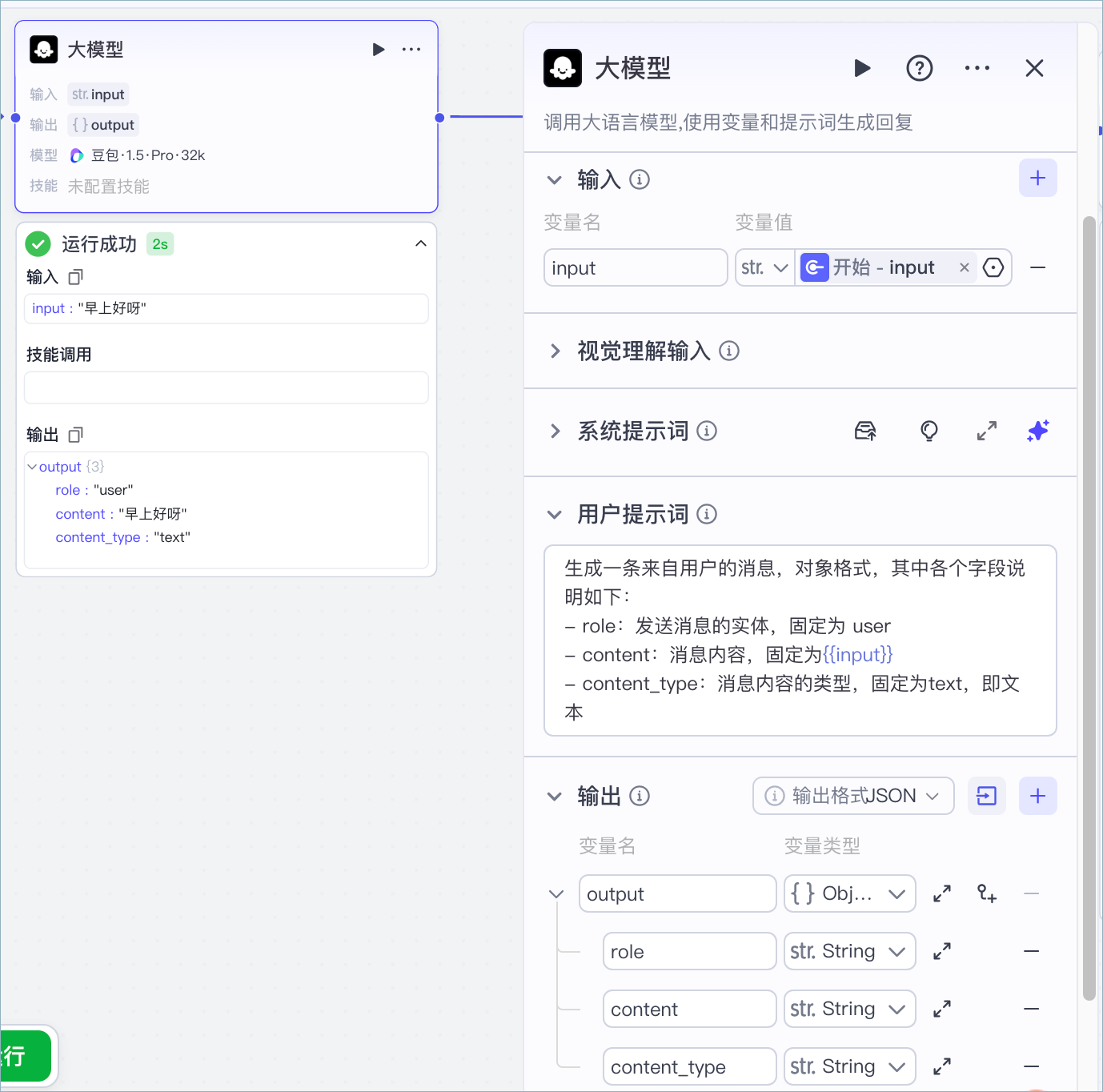
Task: Click the lightbulb suggestion icon
Action: (929, 431)
